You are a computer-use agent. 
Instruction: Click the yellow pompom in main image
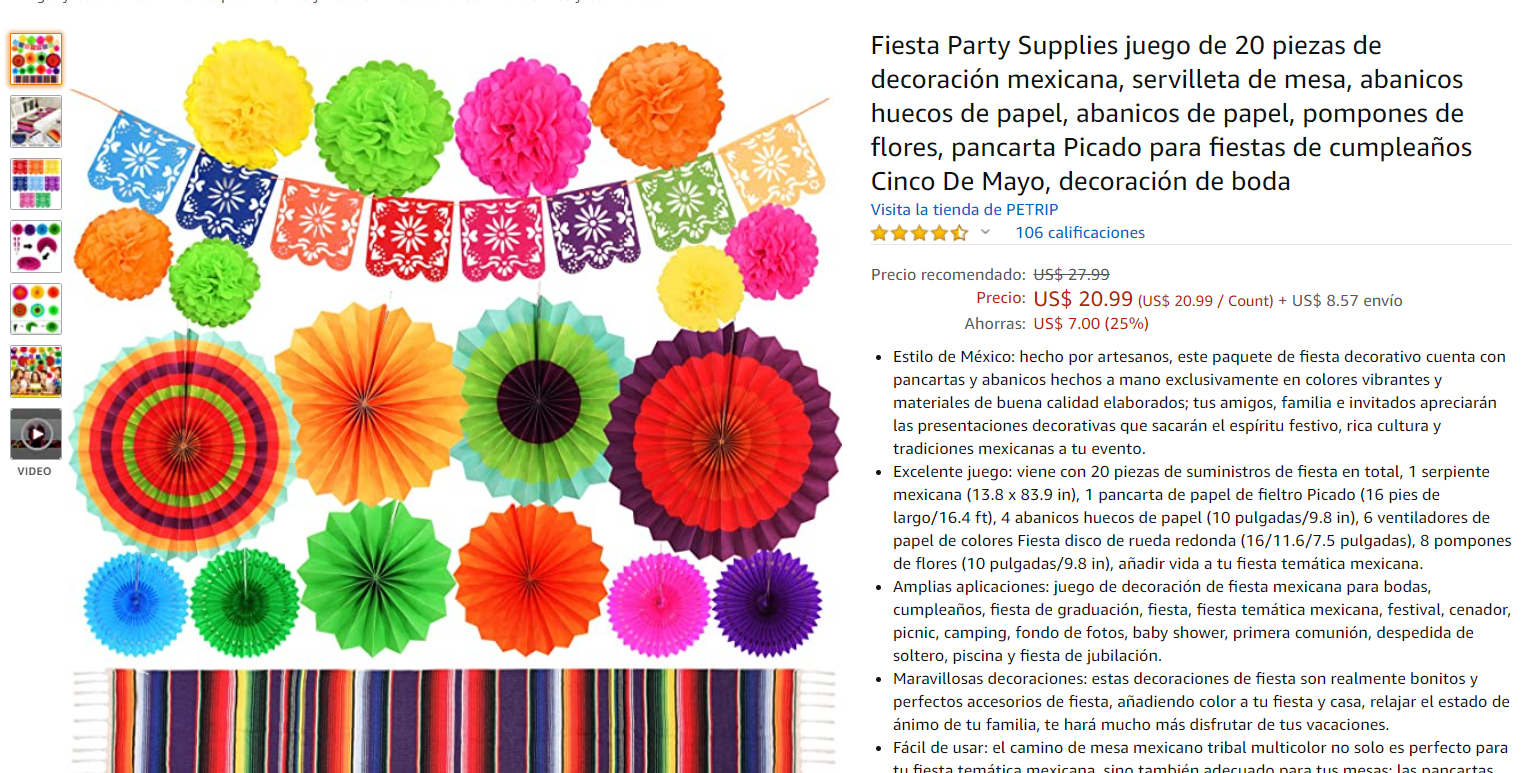[248, 103]
